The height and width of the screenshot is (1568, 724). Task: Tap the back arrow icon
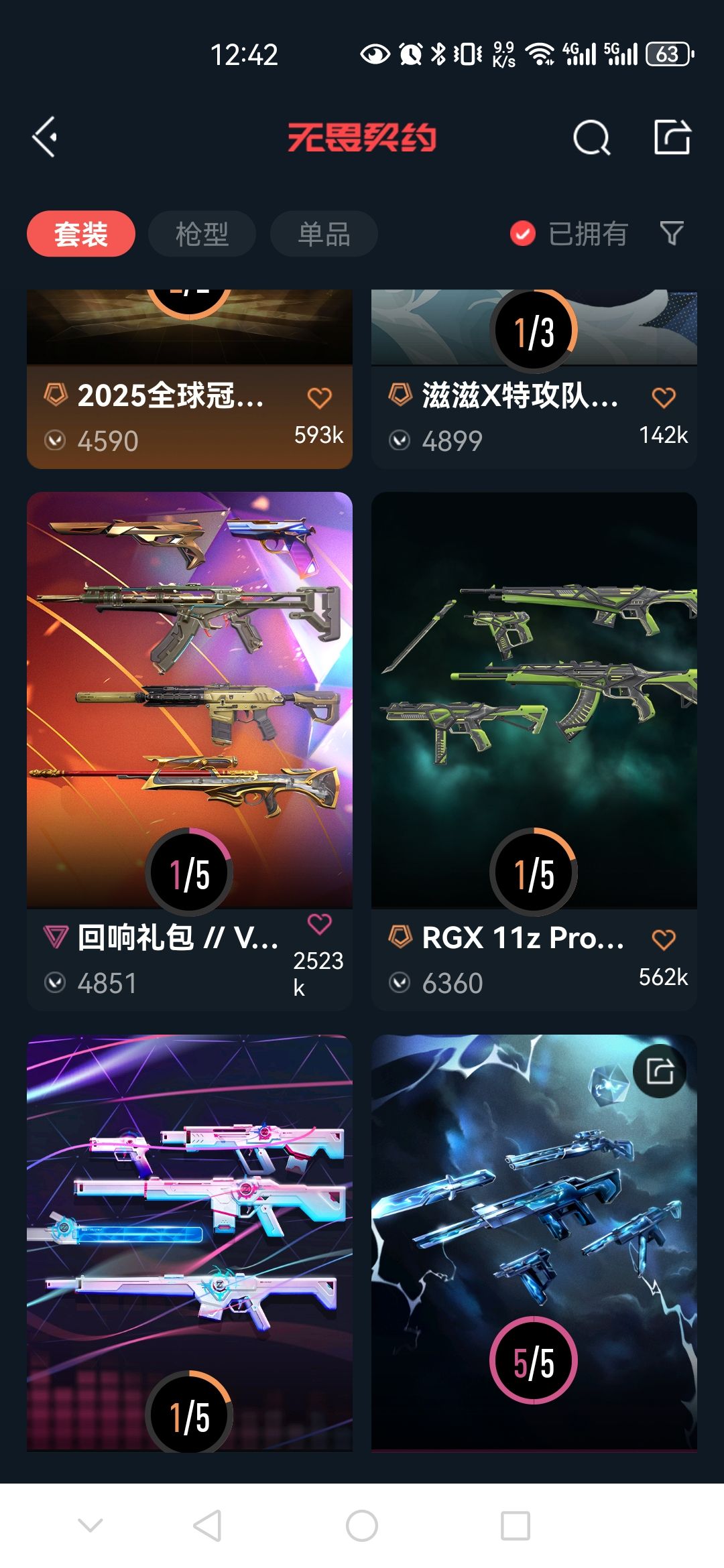pos(45,137)
